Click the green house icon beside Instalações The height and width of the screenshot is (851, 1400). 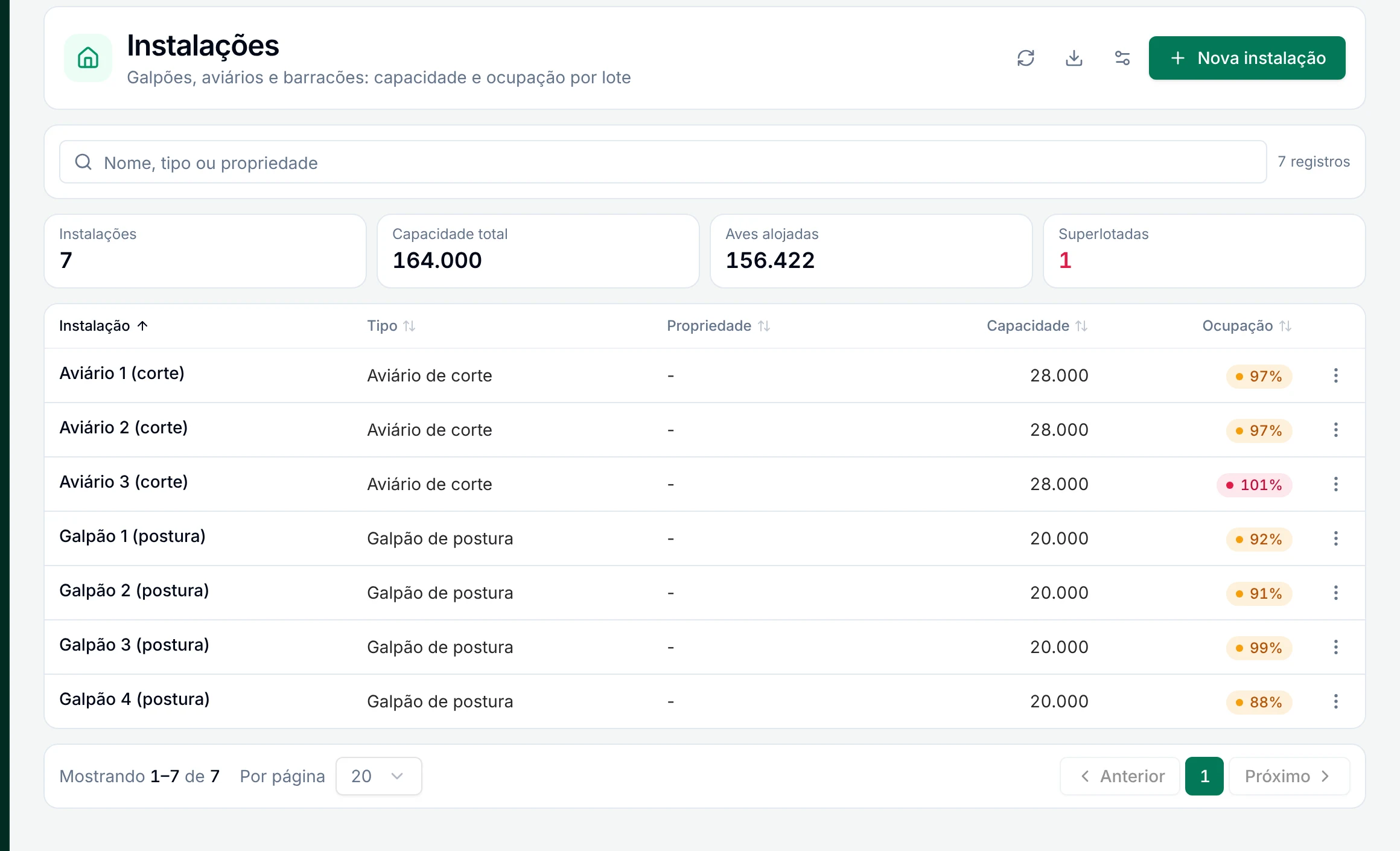(x=88, y=58)
